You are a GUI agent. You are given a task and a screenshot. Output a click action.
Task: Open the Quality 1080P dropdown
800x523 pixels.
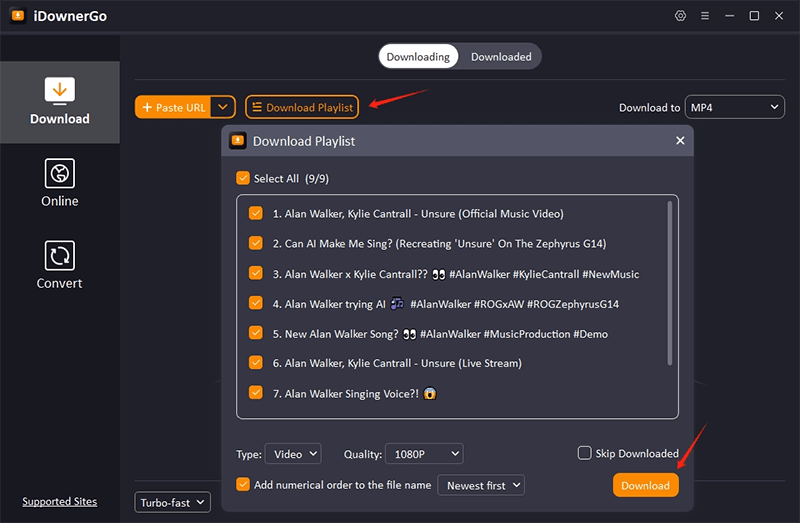pos(424,454)
